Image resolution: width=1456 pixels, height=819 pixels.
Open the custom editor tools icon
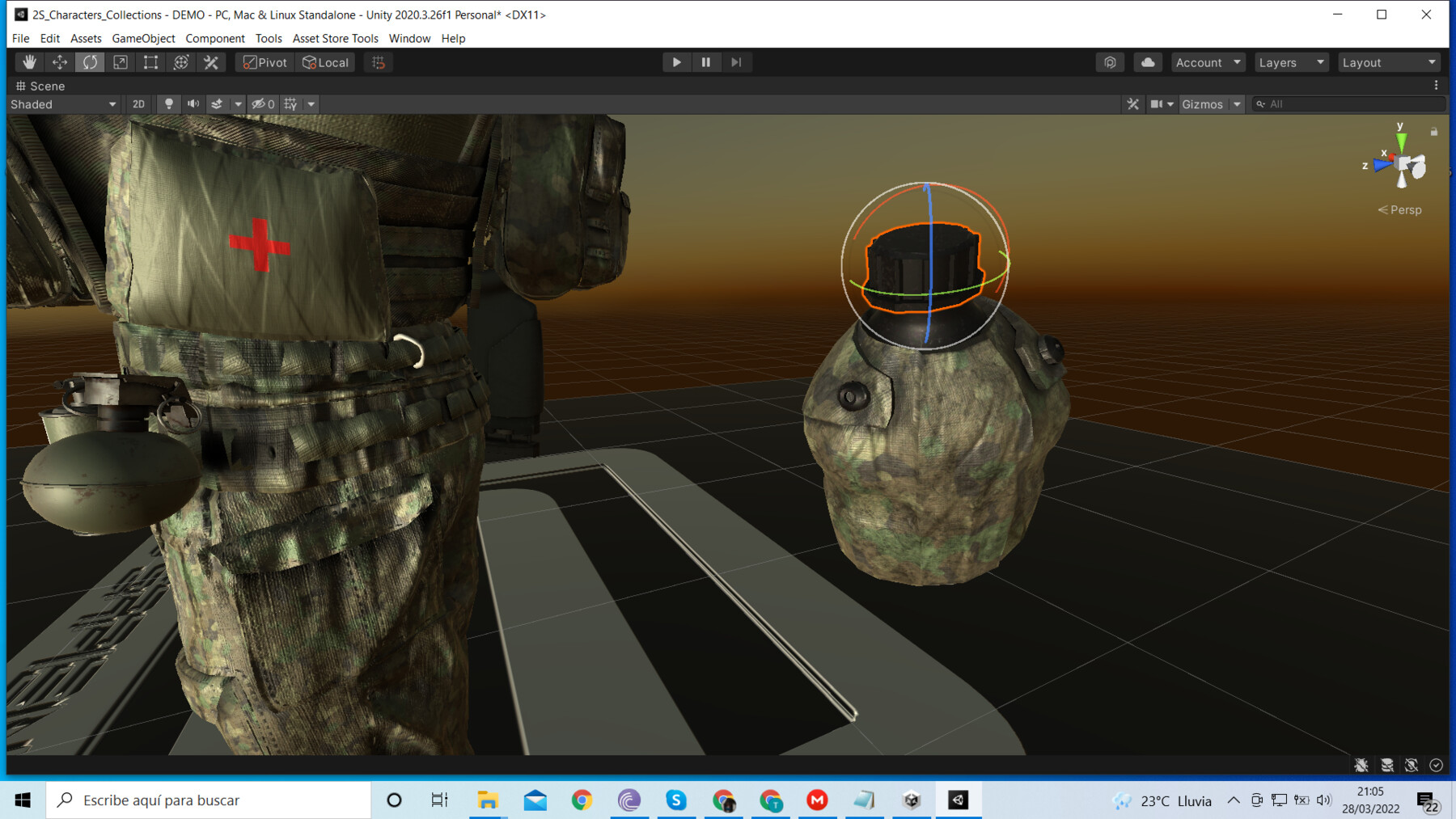[211, 62]
